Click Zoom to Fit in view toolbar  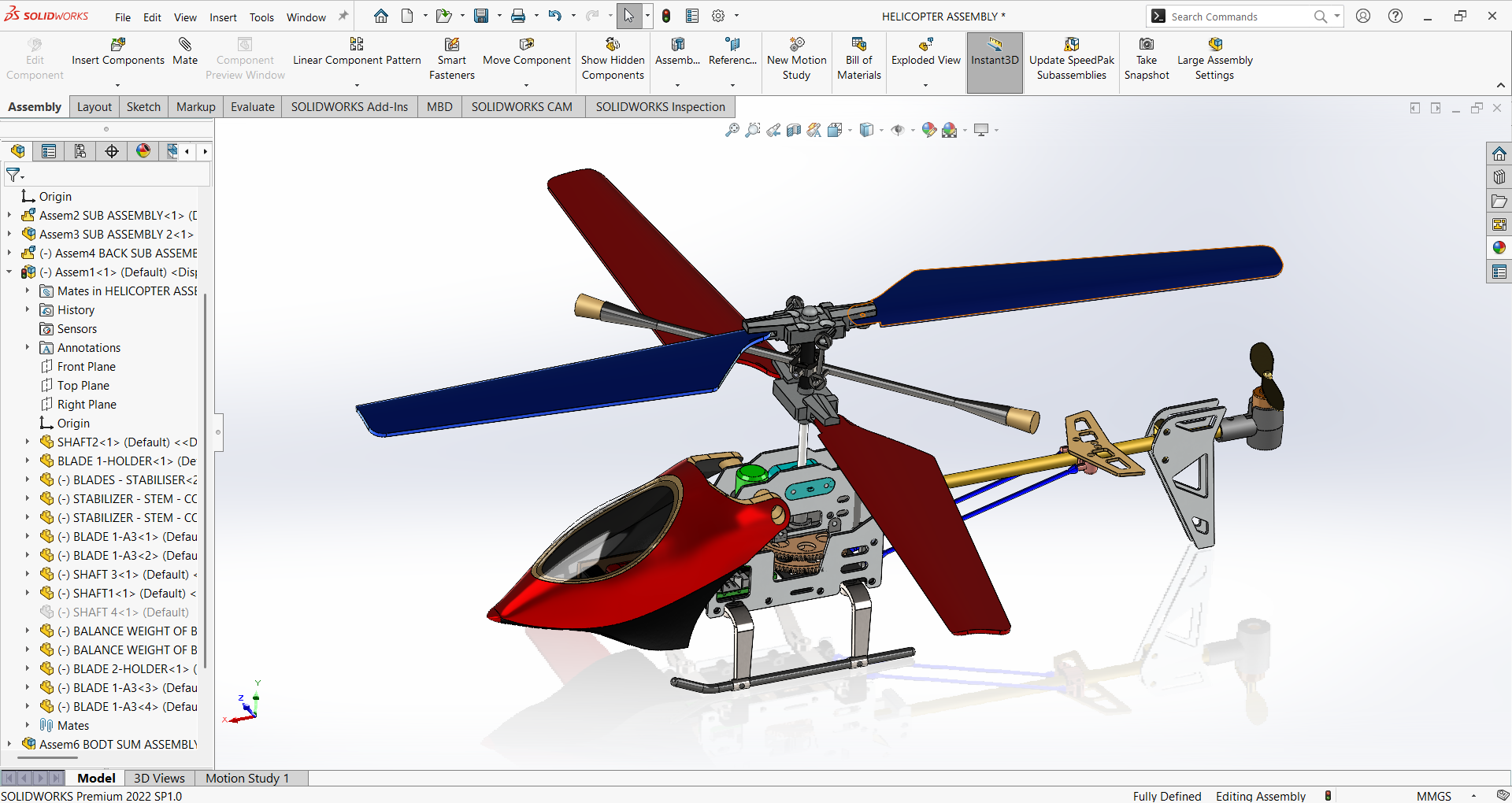pyautogui.click(x=732, y=130)
